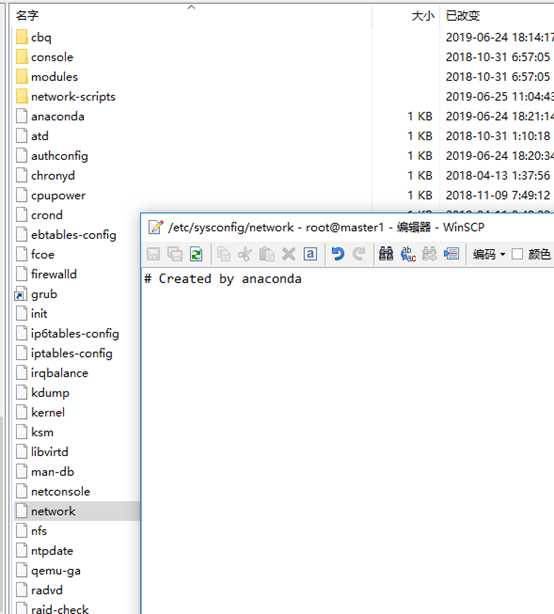Image resolution: width=554 pixels, height=614 pixels.
Task: Click the cbq folder icon
Action: [22, 37]
